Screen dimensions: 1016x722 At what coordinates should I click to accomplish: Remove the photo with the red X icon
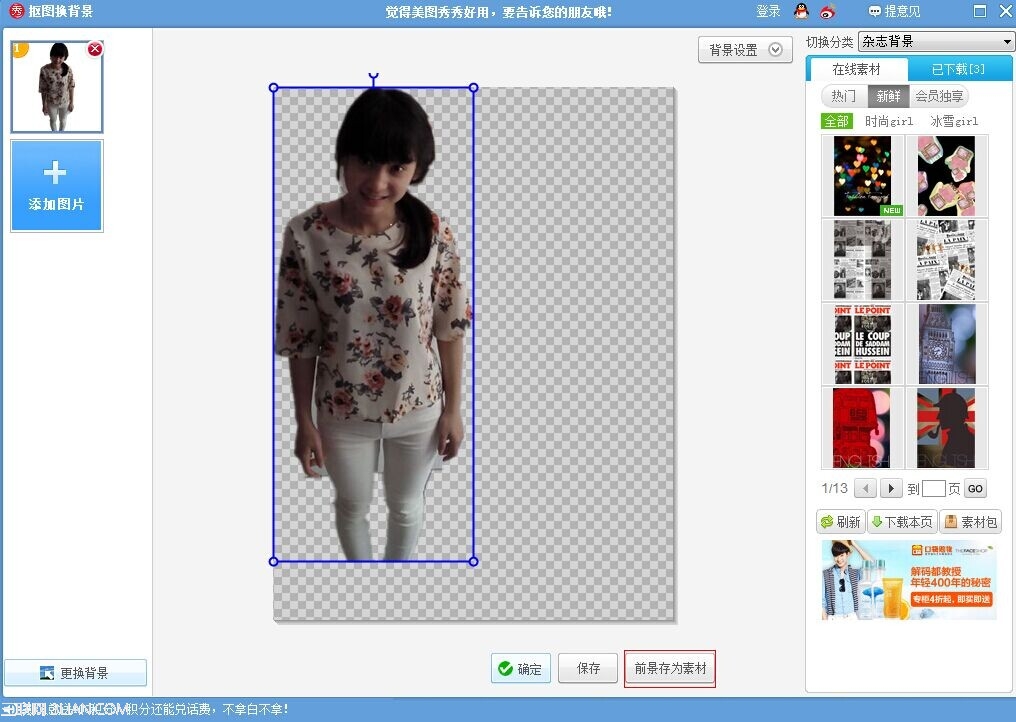point(95,49)
